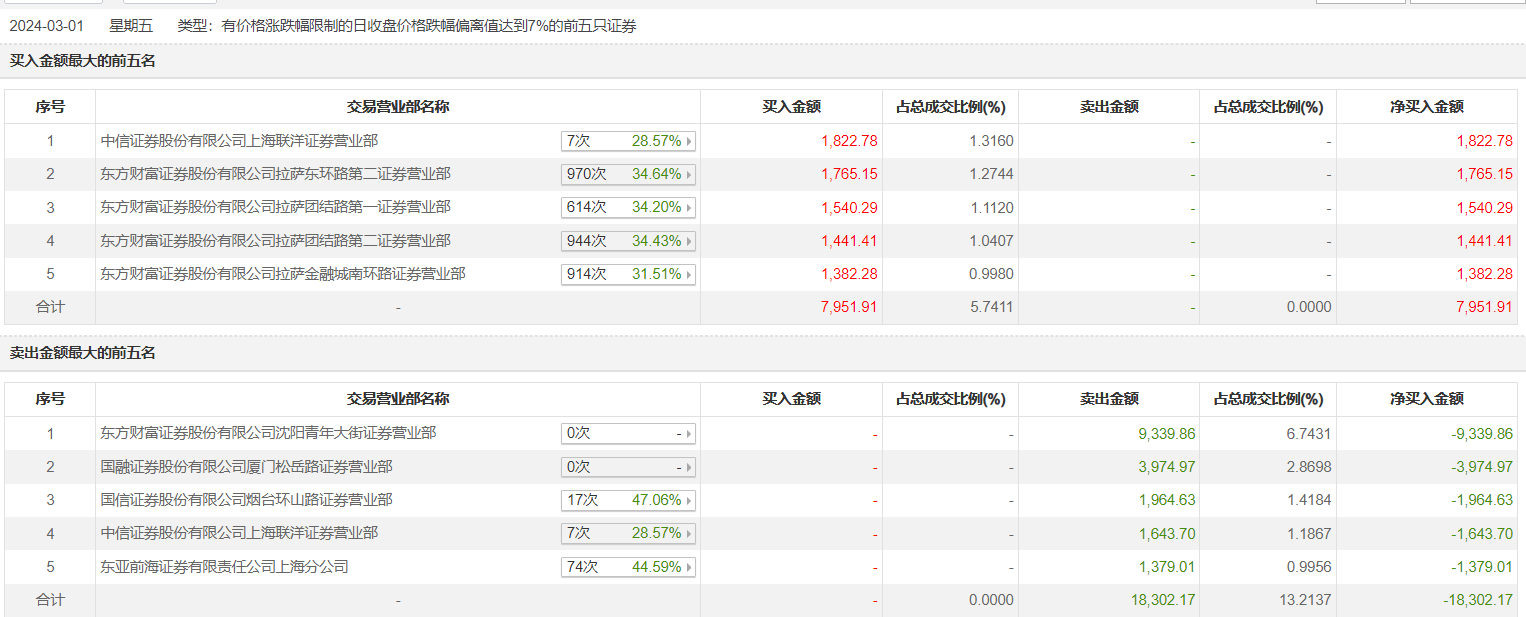Image resolution: width=1526 pixels, height=617 pixels.
Task: Open 拉萨团结路第一证券营业部 link
Action: pyautogui.click(x=275, y=207)
